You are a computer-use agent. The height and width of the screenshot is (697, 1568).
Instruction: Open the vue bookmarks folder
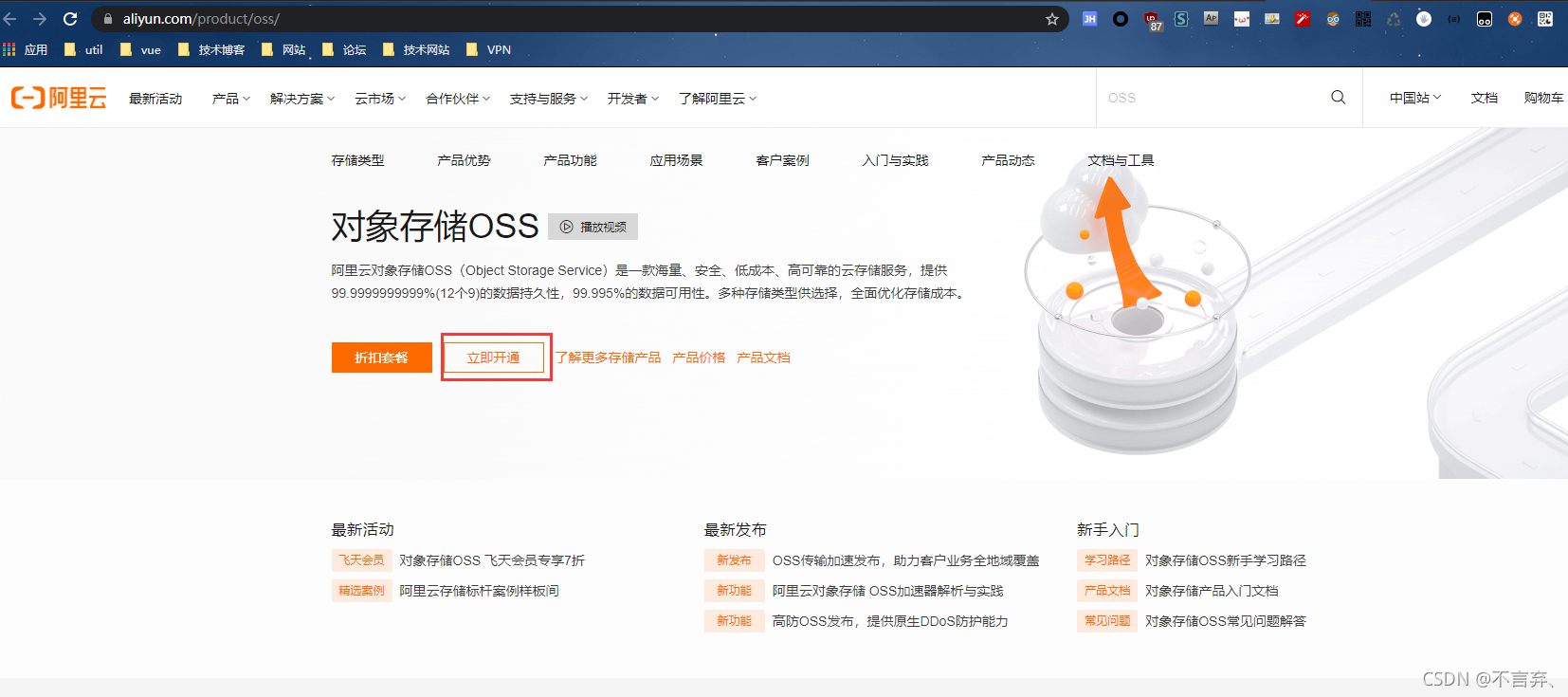[141, 49]
